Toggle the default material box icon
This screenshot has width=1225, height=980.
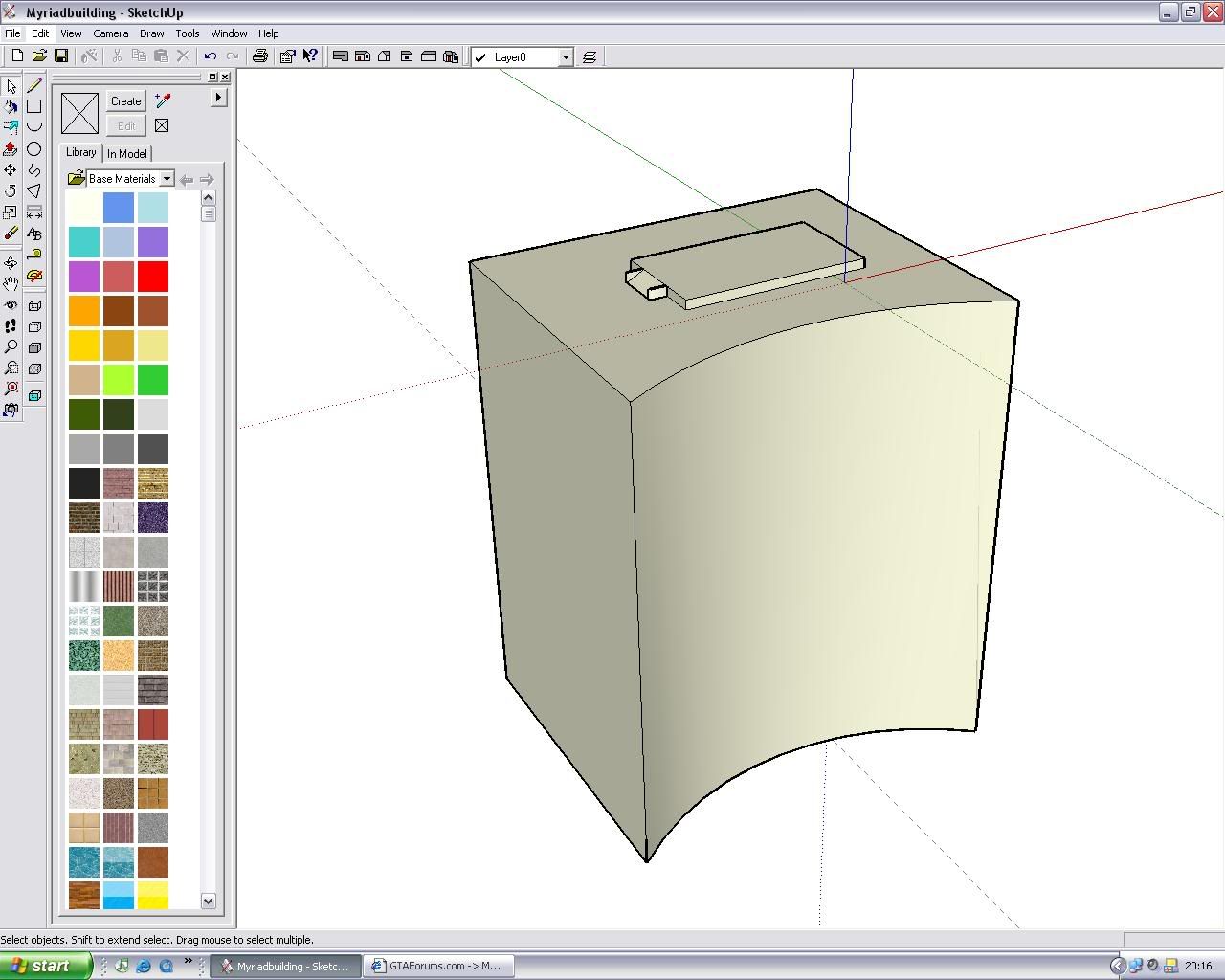coord(162,125)
